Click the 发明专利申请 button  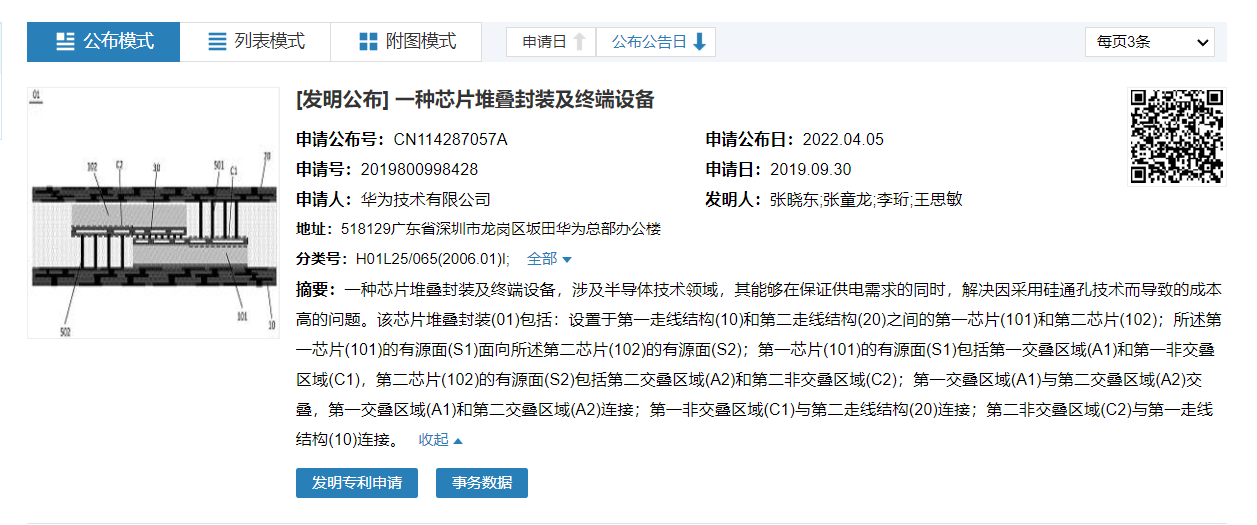pos(356,483)
